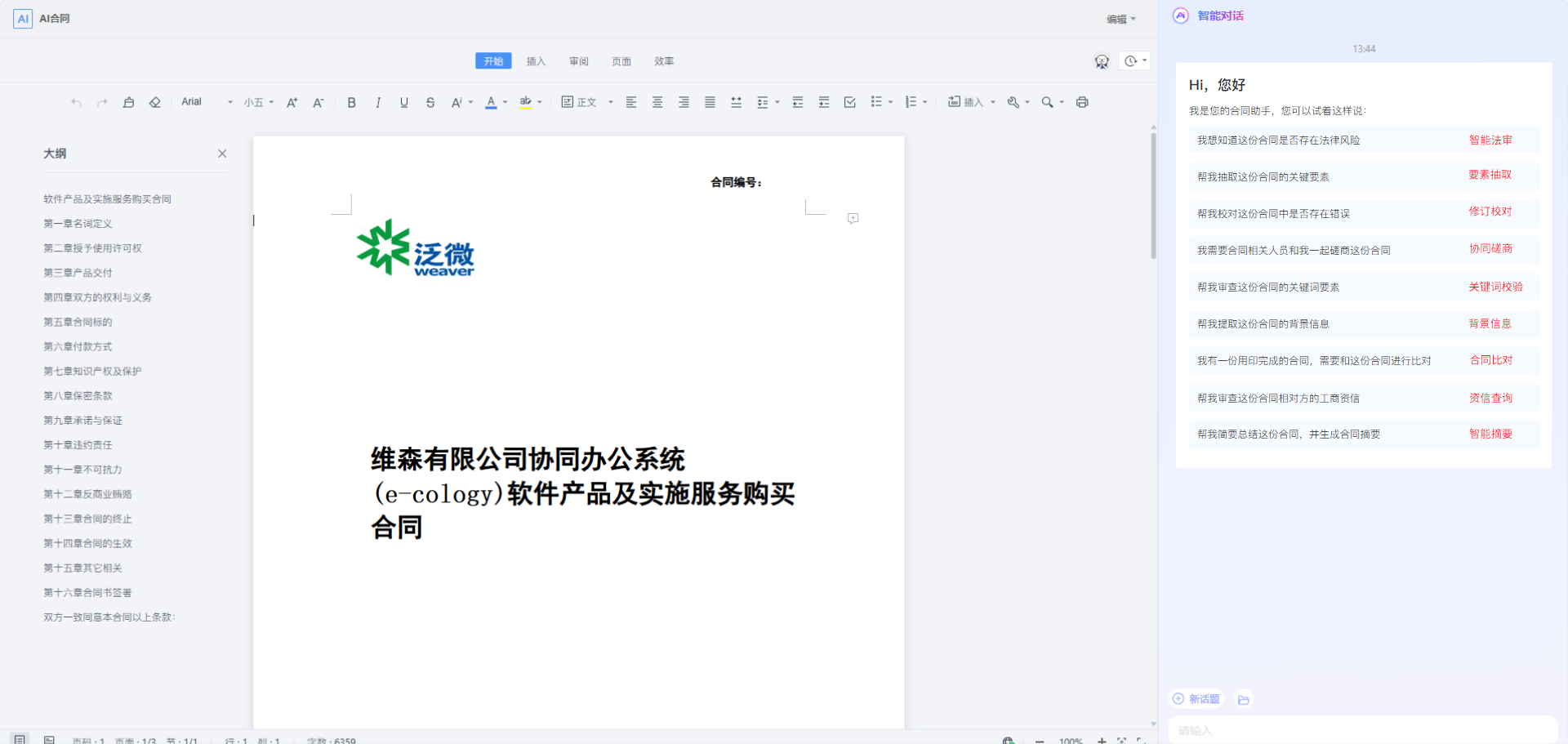The height and width of the screenshot is (744, 1568).
Task: Zoom in with the plus button
Action: point(1102,741)
